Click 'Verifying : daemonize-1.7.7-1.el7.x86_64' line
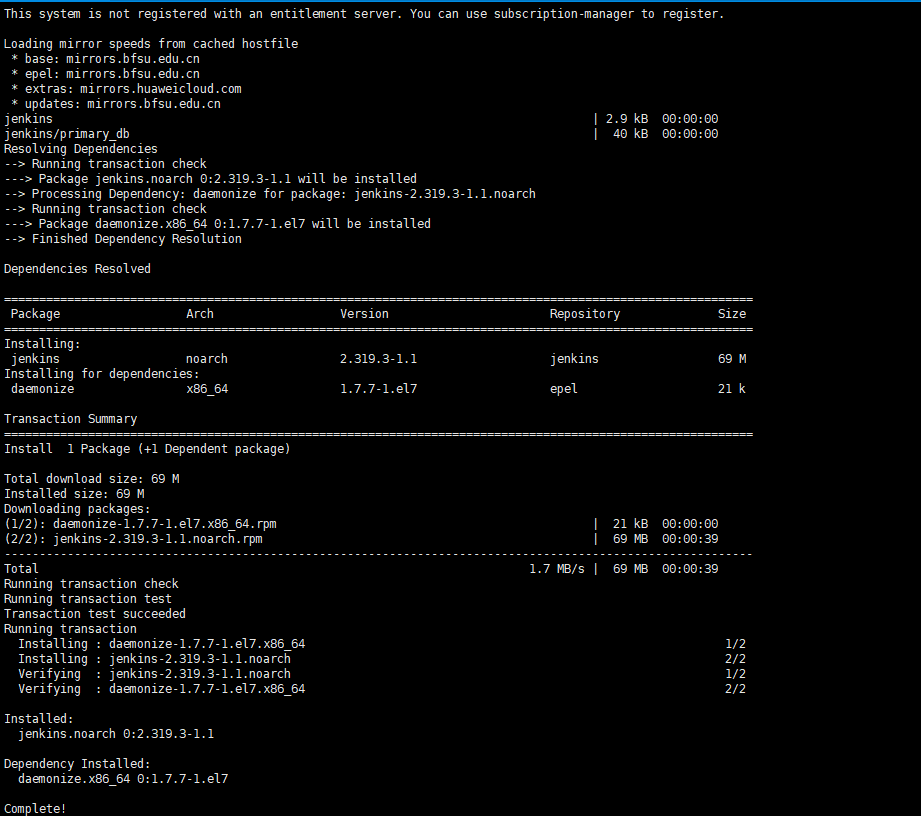921x816 pixels. coord(162,689)
